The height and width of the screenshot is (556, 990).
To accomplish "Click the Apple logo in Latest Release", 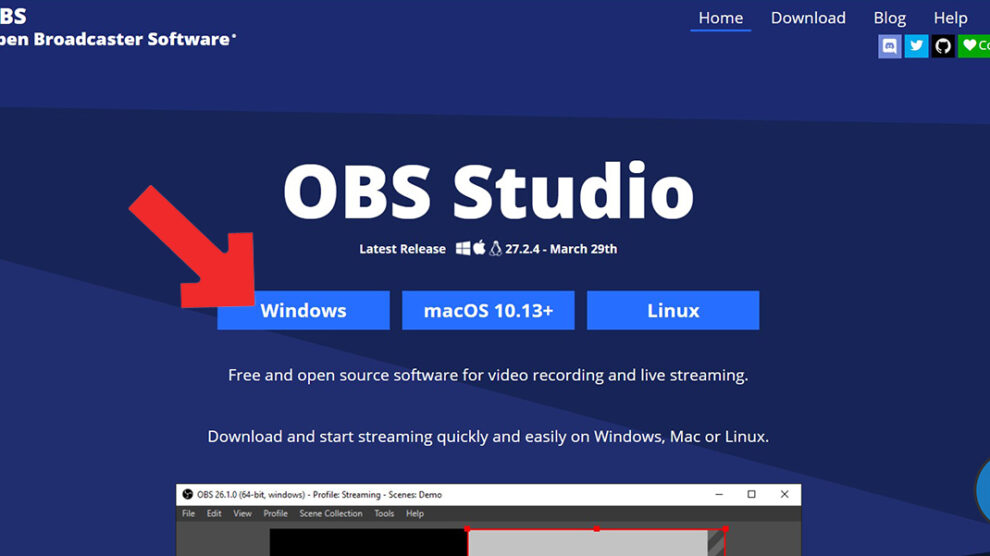I will coord(479,247).
